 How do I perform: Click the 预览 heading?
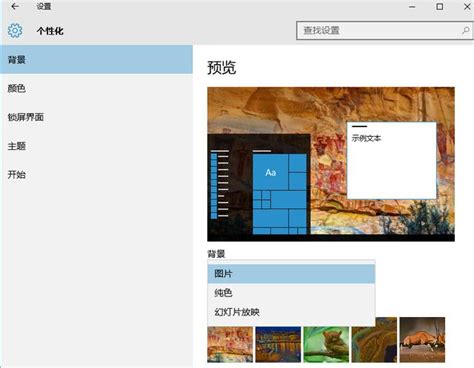(x=222, y=67)
